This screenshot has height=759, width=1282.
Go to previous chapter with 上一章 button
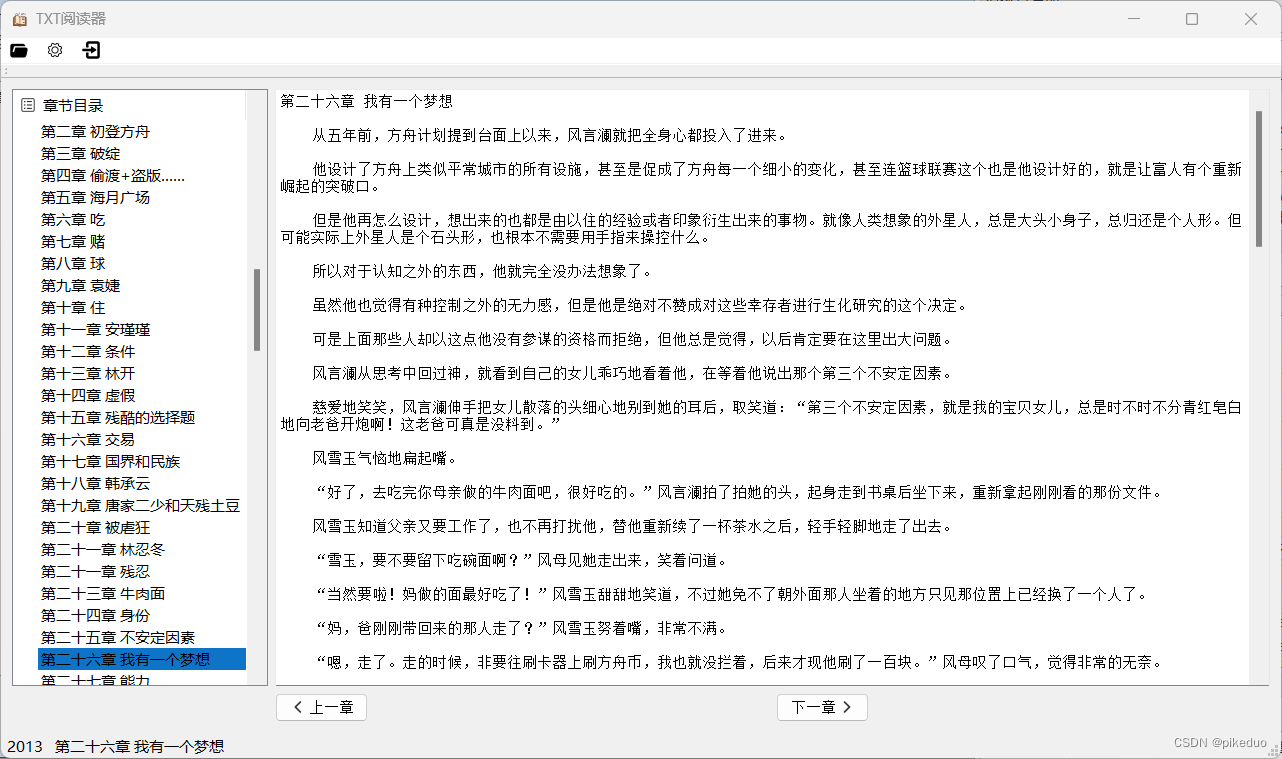point(321,707)
